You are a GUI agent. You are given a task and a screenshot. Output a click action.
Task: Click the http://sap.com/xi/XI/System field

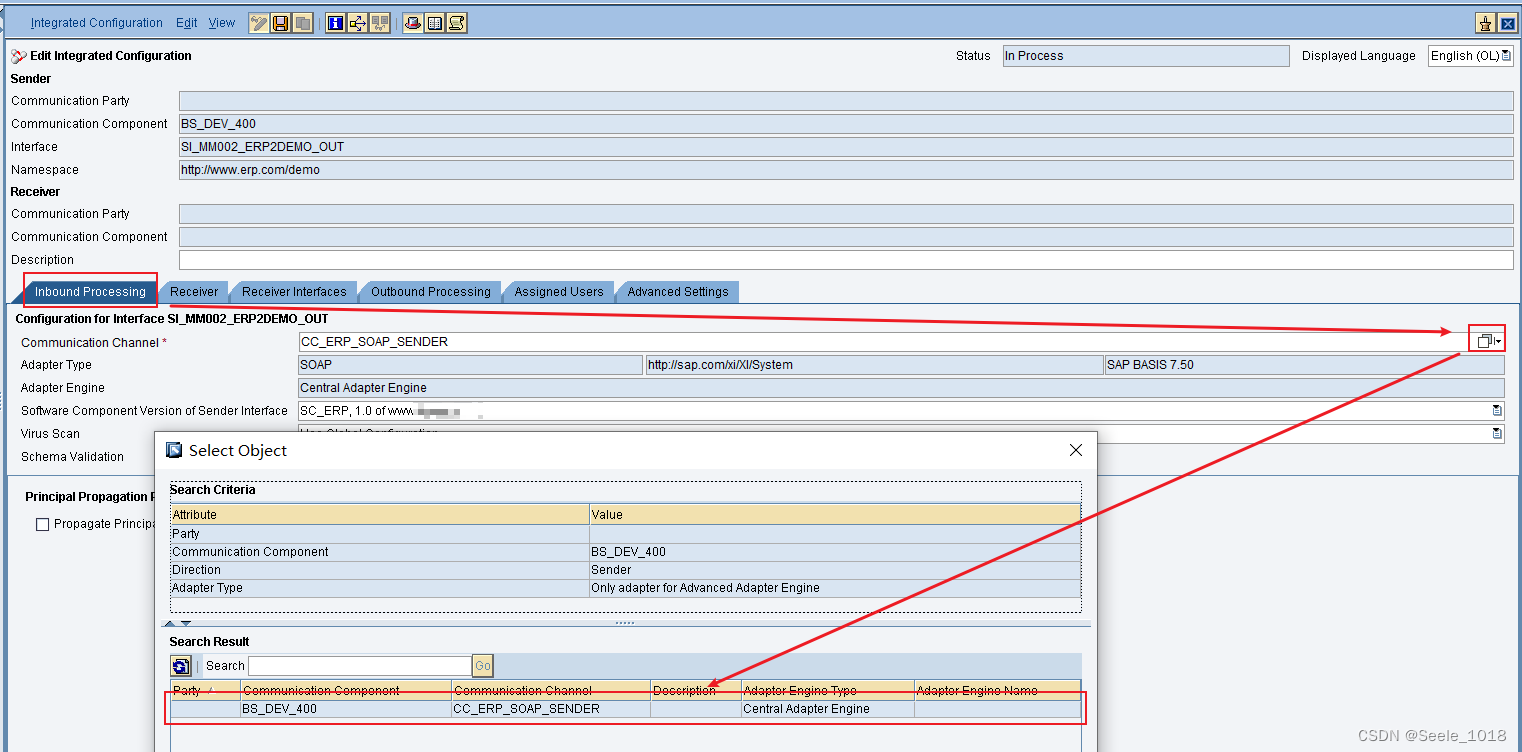coord(874,365)
